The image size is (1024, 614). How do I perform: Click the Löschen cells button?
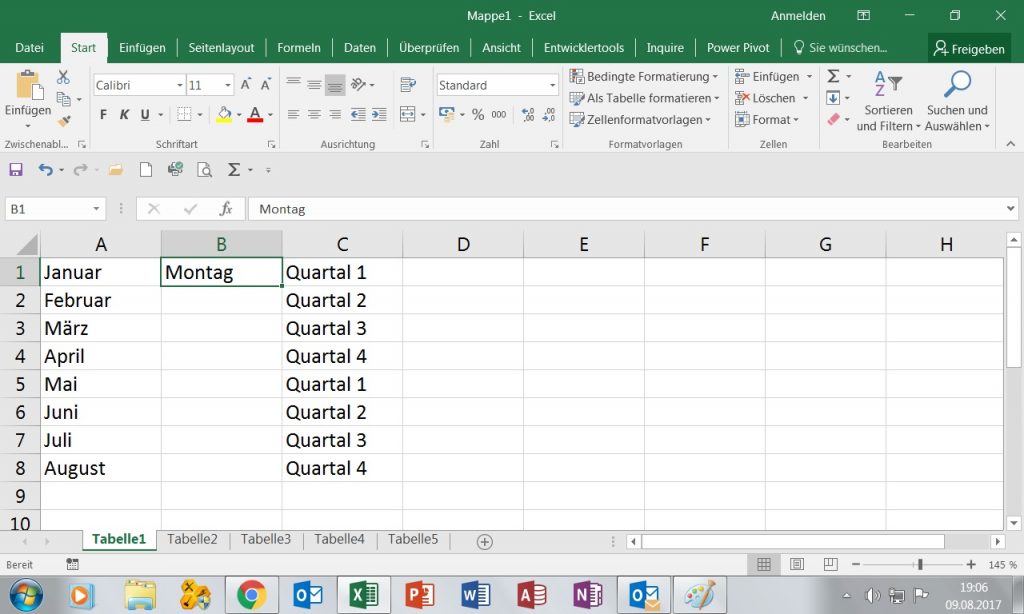pyautogui.click(x=765, y=98)
